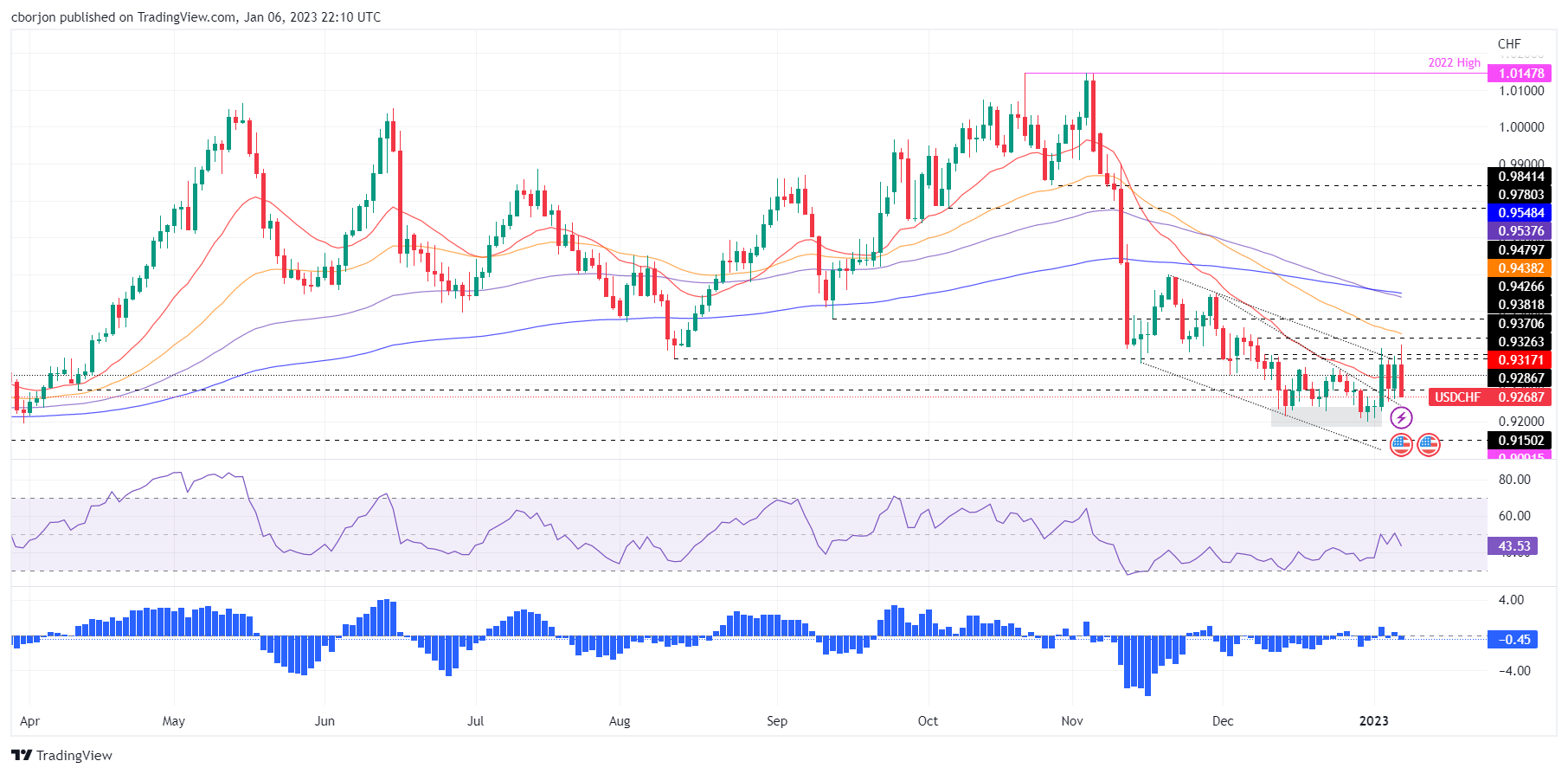The width and height of the screenshot is (1568, 774).
Task: Click the 2023 label on time axis
Action: coord(1373,721)
